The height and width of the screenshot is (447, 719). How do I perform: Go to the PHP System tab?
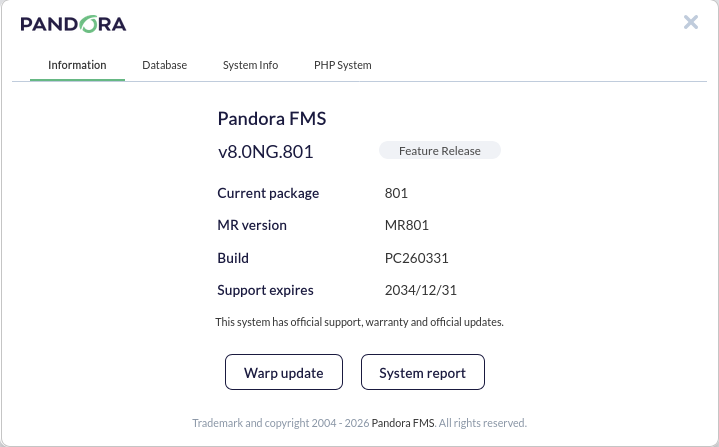343,65
